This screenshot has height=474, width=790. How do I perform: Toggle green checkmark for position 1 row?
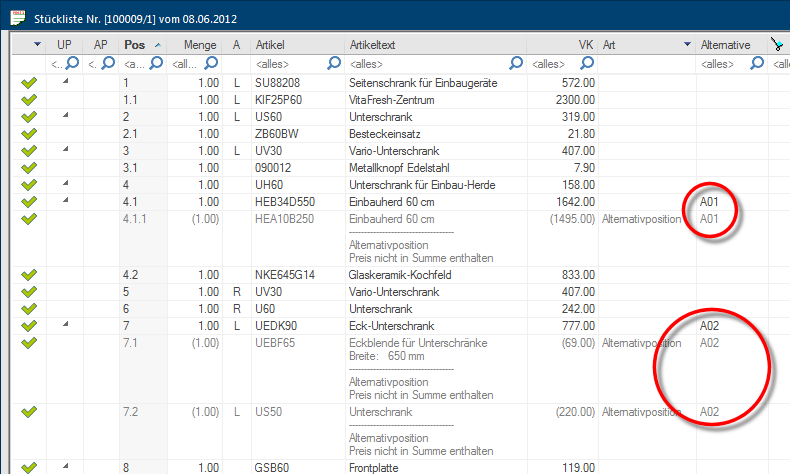click(29, 82)
